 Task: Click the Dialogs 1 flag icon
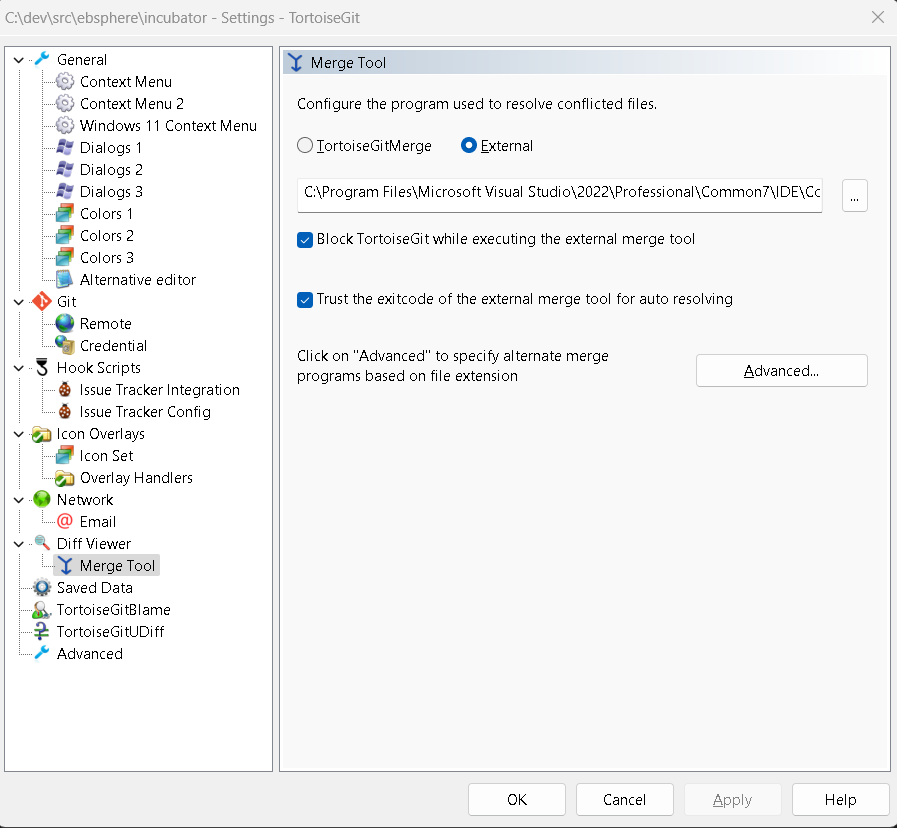click(x=65, y=148)
